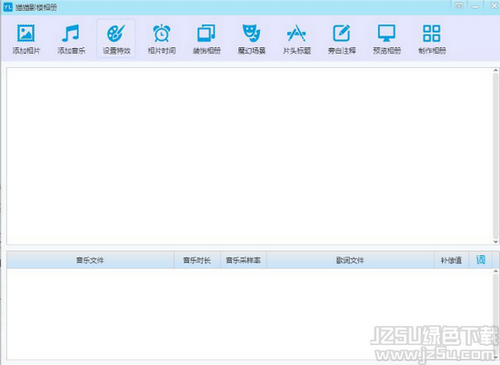Viewport: 500px width, 365px height.
Task: Open Add Photos (添加相片) tool
Action: tap(26, 39)
